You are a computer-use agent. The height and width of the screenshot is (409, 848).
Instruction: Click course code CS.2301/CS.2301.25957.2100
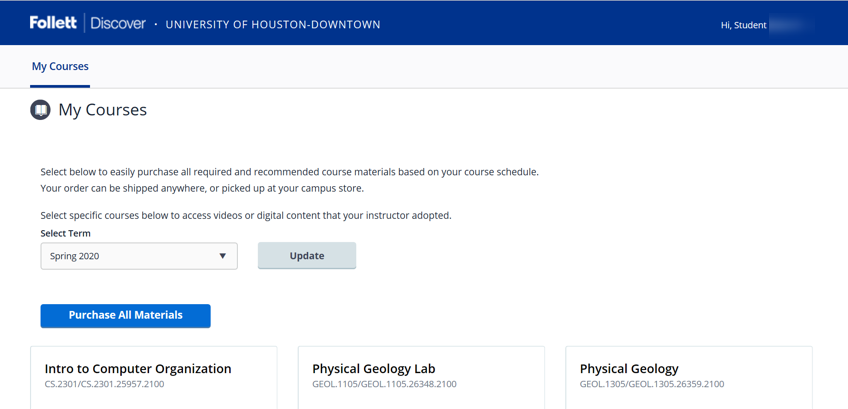[x=104, y=385]
